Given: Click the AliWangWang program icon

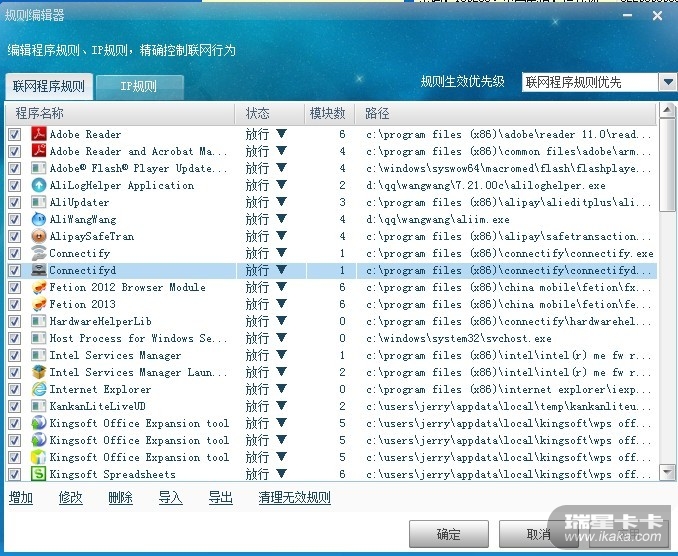Looking at the screenshot, I should [38, 219].
